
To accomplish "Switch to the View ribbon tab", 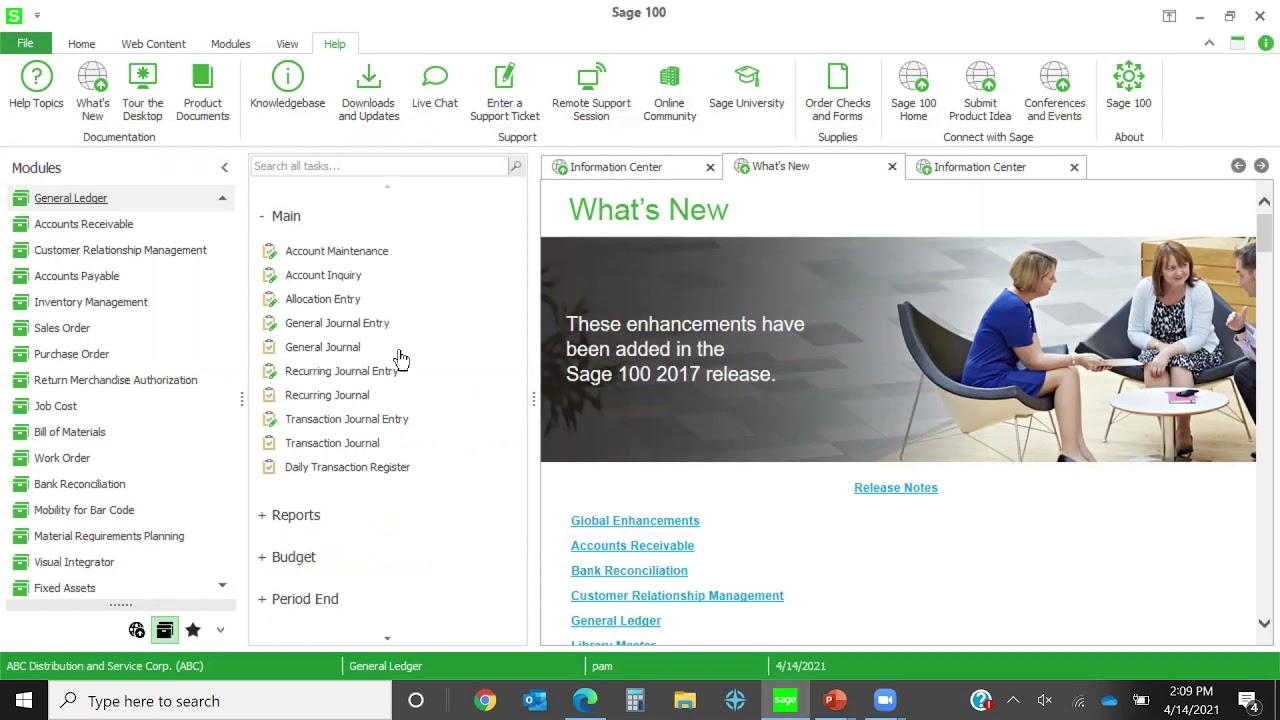I will [287, 44].
